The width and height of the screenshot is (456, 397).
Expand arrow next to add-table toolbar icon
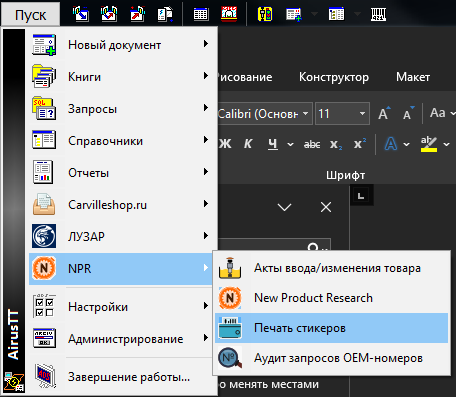[x=314, y=14]
